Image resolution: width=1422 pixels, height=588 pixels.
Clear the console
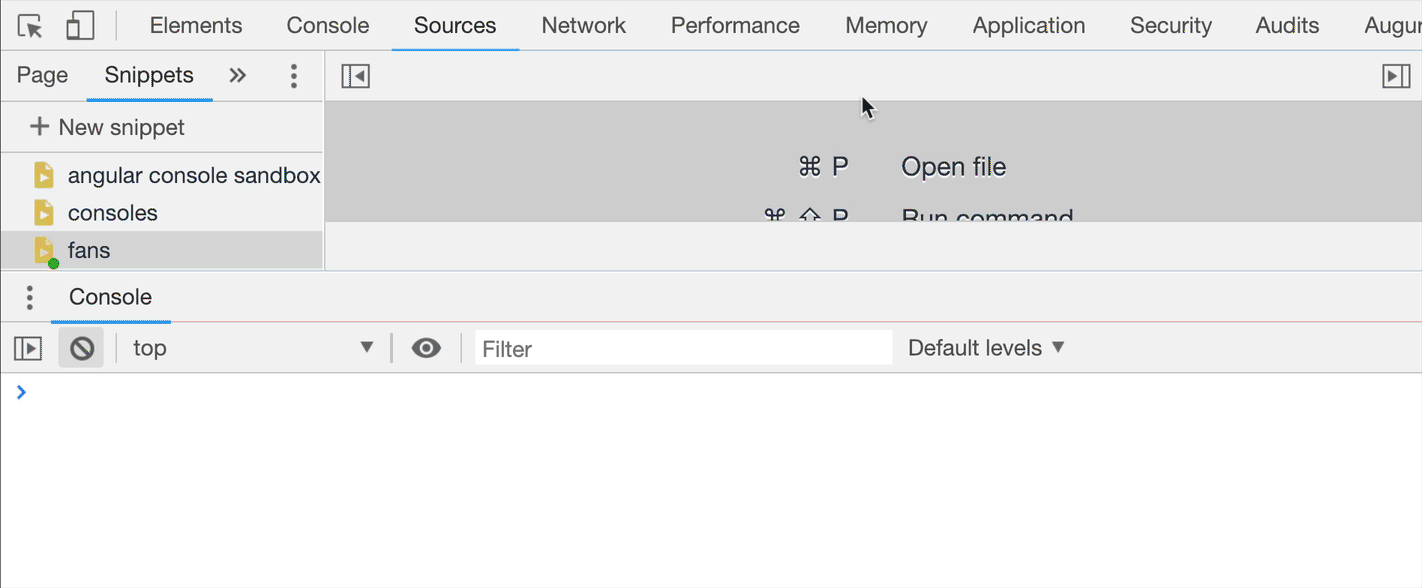[x=81, y=348]
